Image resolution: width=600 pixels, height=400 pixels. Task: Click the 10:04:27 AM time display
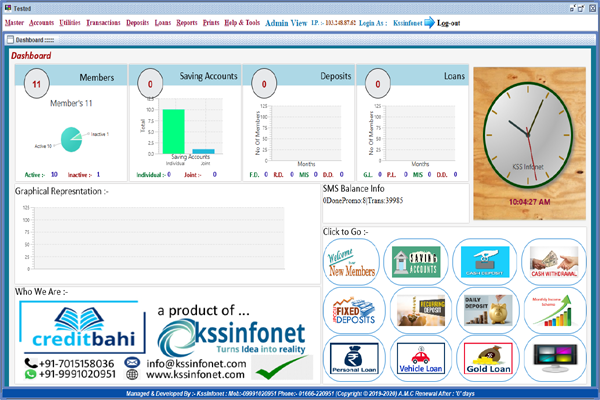click(530, 202)
